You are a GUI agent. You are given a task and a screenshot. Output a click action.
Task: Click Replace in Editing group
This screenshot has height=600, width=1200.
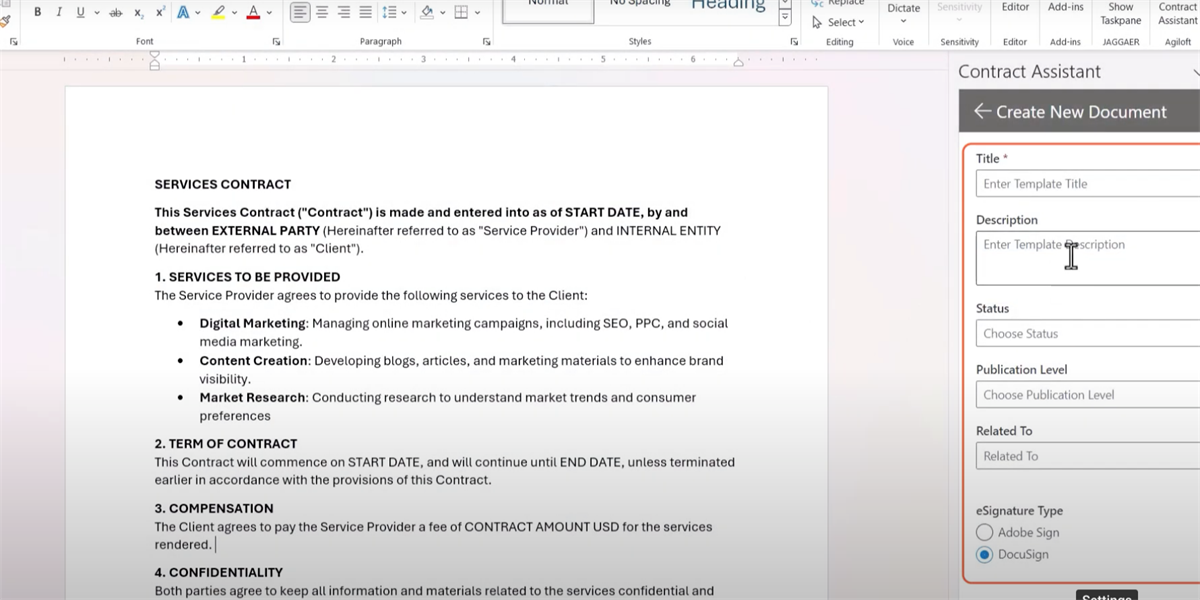838,4
